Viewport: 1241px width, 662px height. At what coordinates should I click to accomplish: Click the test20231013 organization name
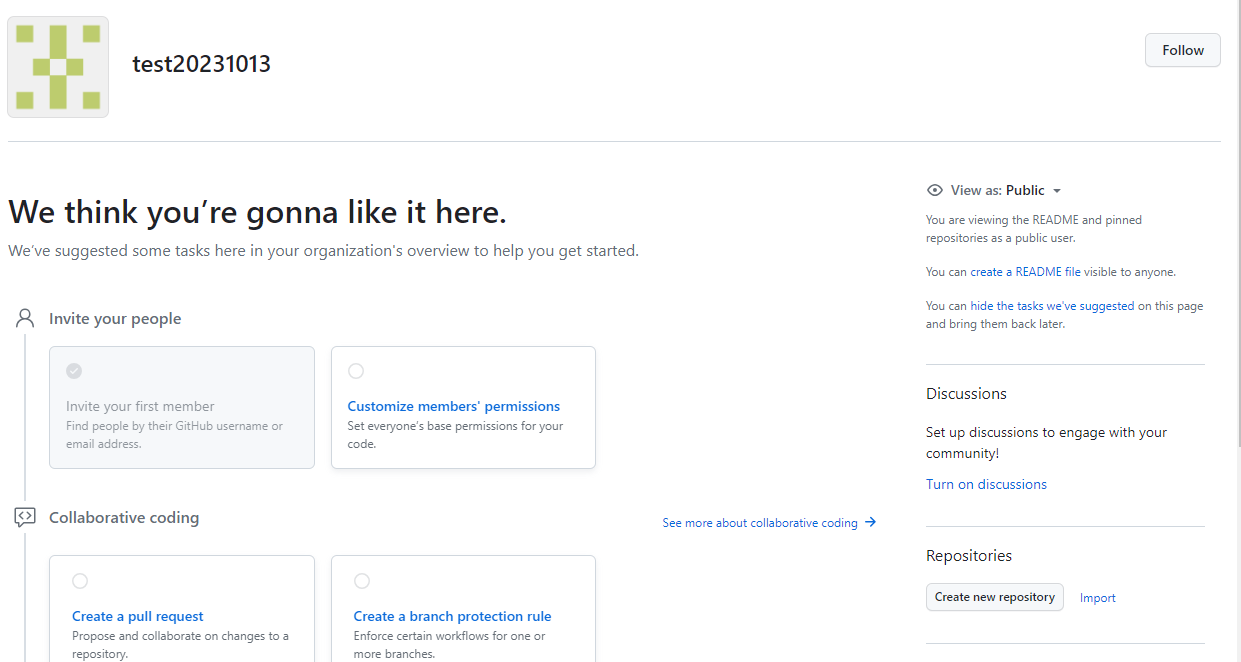(202, 64)
